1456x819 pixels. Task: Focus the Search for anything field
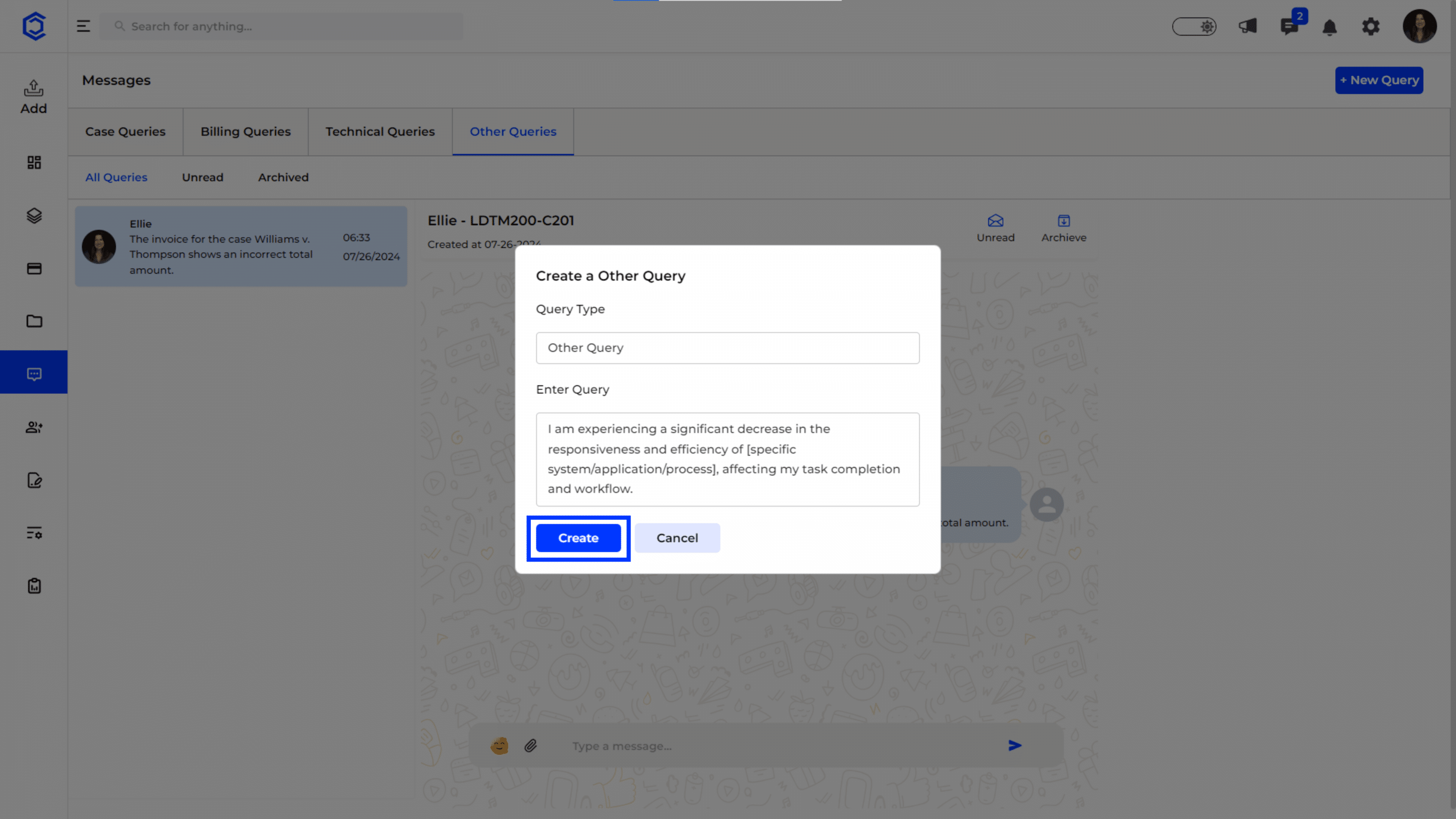(282, 27)
